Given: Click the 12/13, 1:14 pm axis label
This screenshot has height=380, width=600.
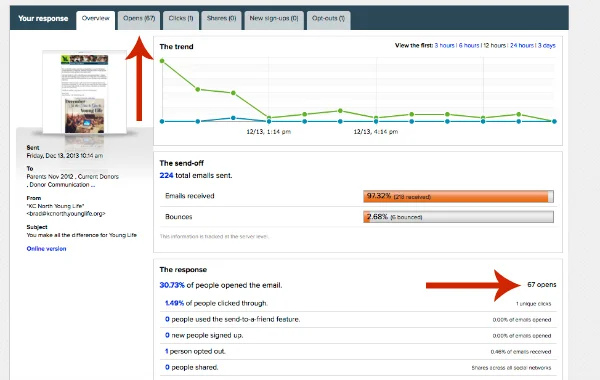Looking at the screenshot, I should [x=269, y=132].
